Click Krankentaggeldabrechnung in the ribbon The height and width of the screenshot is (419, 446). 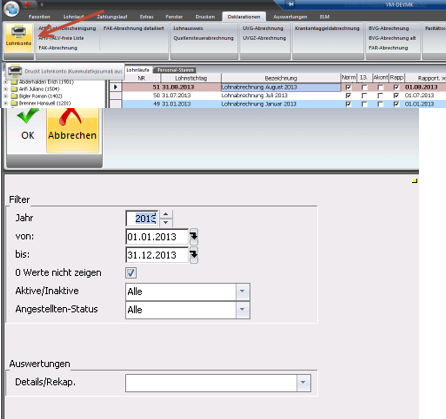(327, 28)
